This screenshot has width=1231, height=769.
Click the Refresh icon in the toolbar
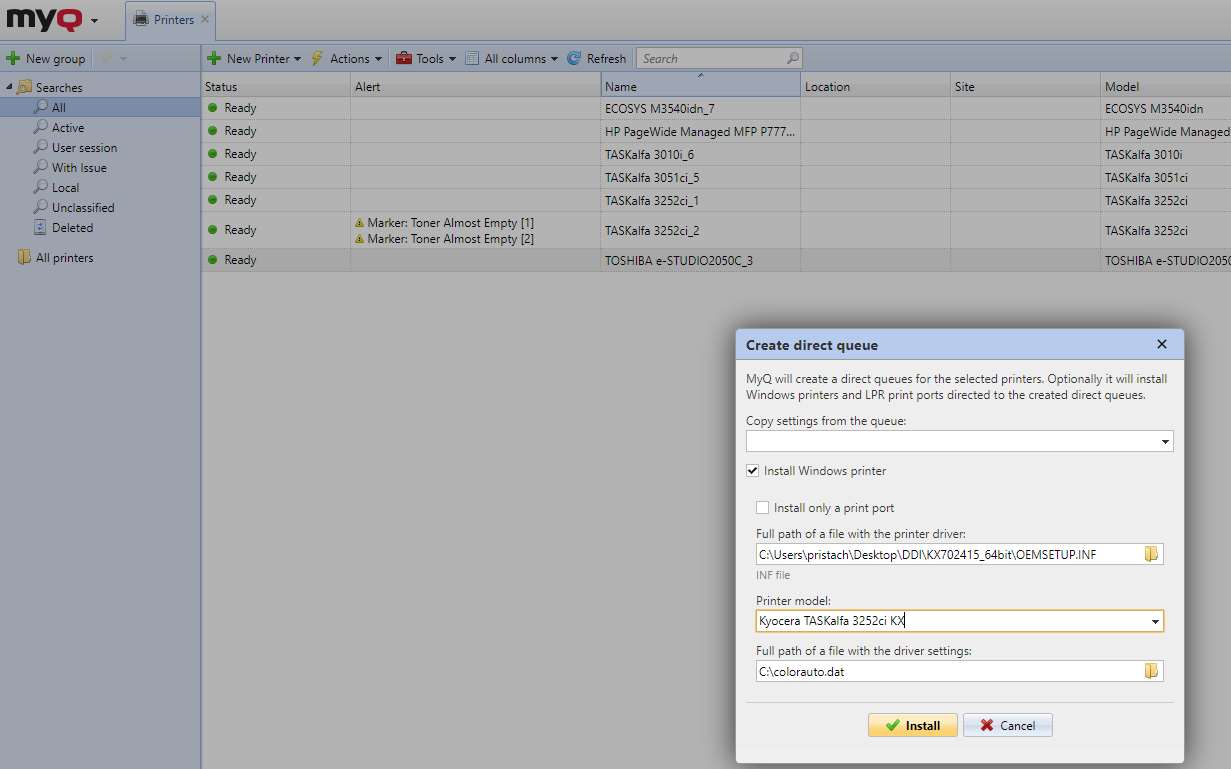(574, 59)
